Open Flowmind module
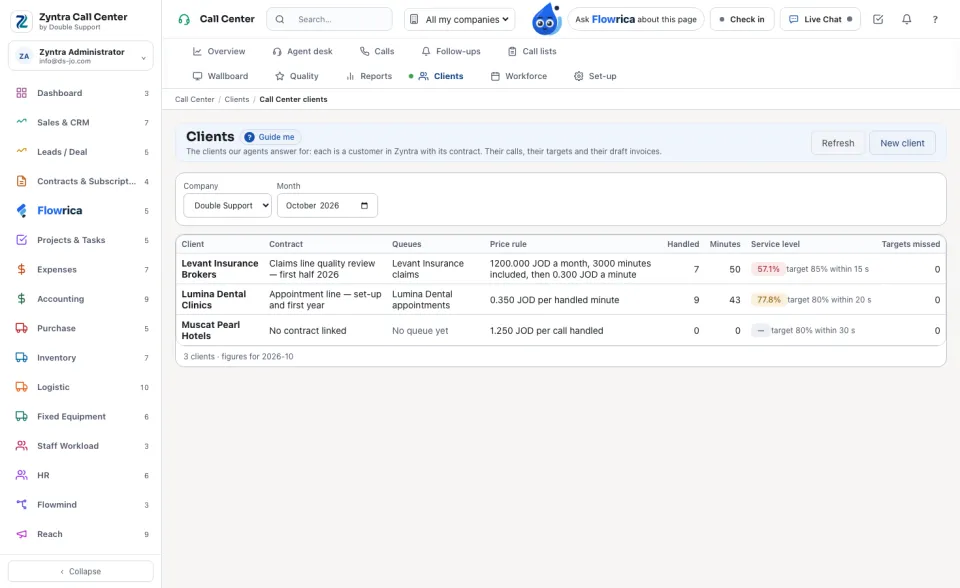The width and height of the screenshot is (960, 588). point(81,505)
